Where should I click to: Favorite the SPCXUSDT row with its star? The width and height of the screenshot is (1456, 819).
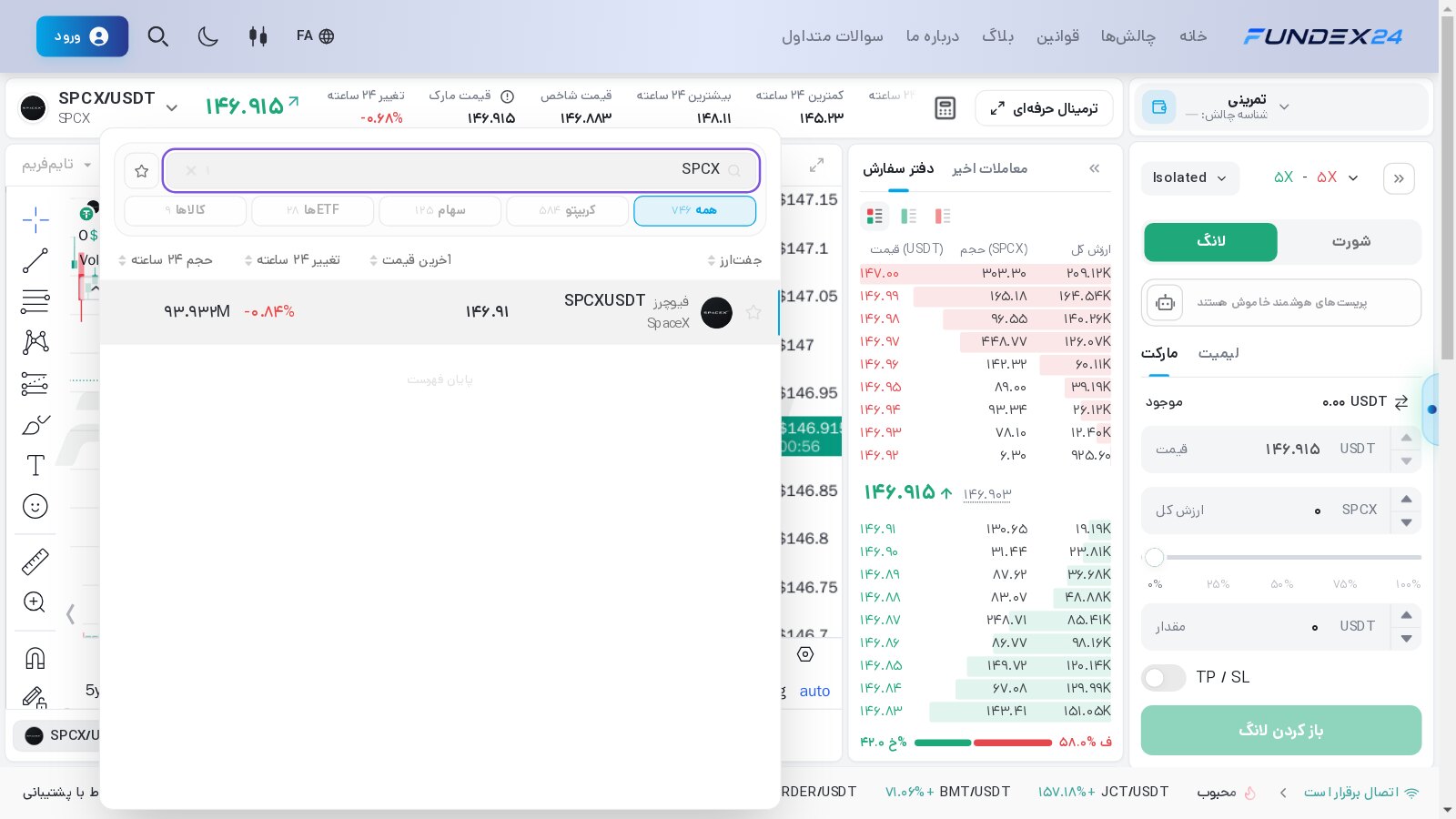(753, 312)
